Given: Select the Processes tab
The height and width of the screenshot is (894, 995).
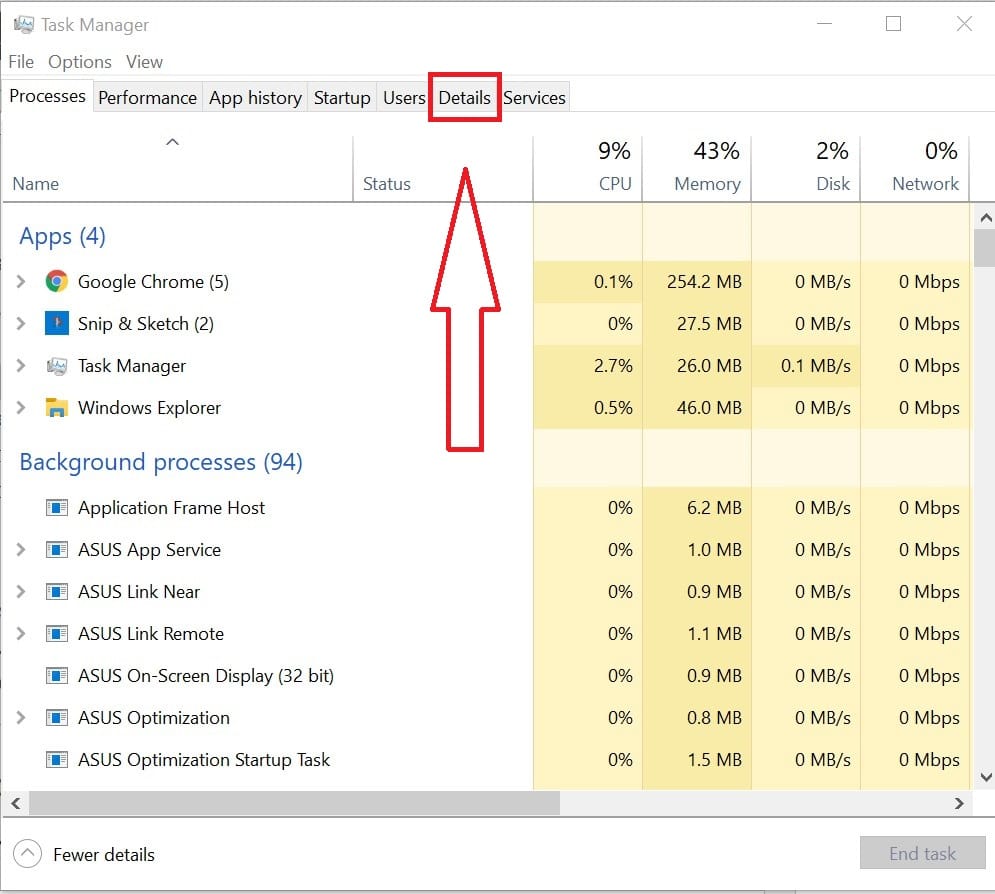Looking at the screenshot, I should click(48, 96).
